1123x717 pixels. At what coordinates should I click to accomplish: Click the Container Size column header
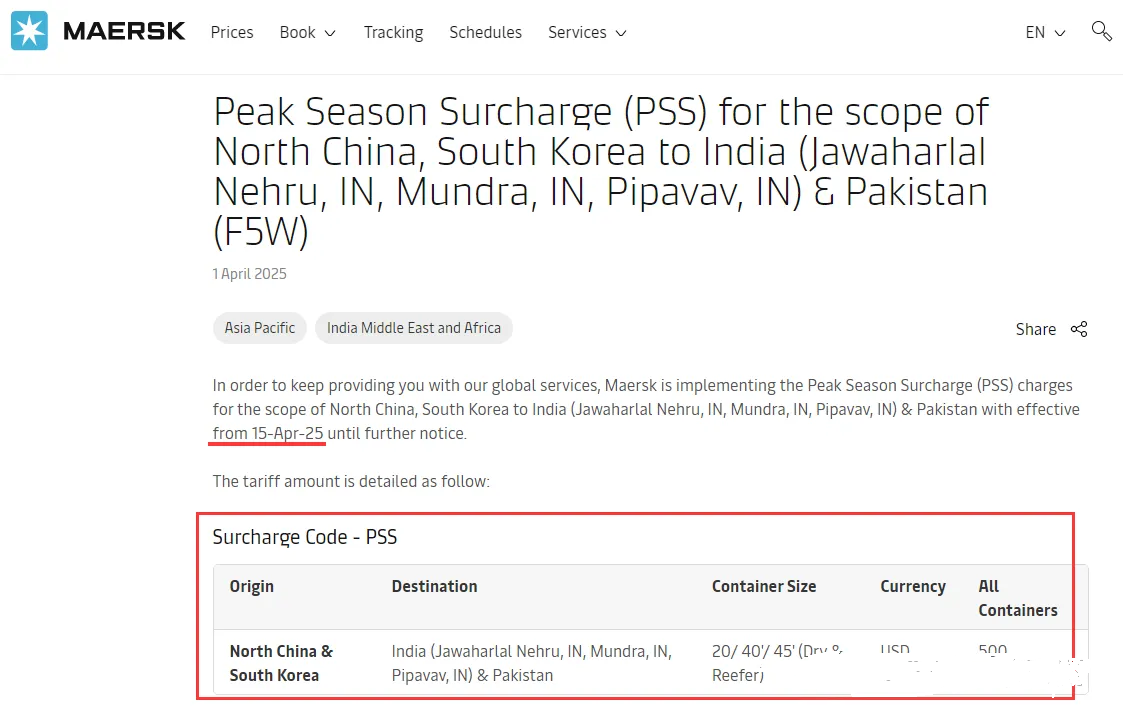[x=763, y=587]
